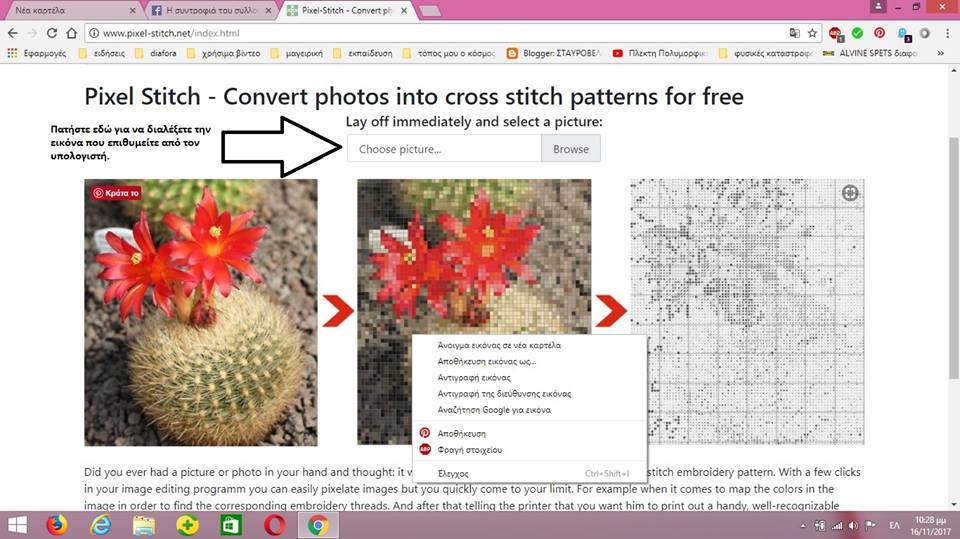Screen dimensions: 960x539
Task: Click the Browse button
Action: 571,149
